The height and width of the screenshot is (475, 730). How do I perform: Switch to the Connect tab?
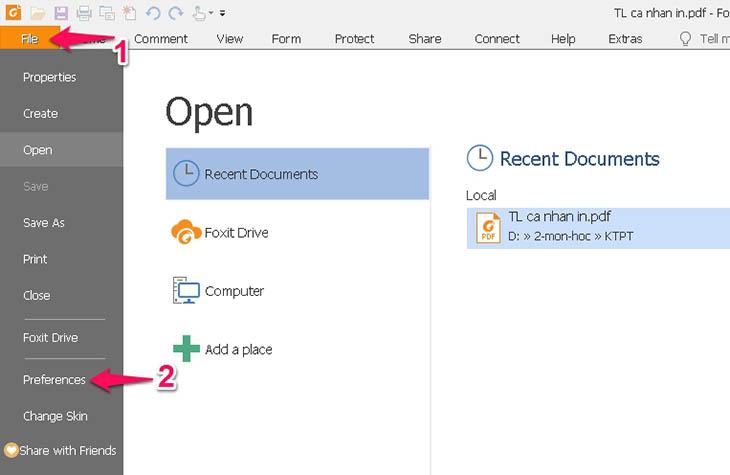497,39
